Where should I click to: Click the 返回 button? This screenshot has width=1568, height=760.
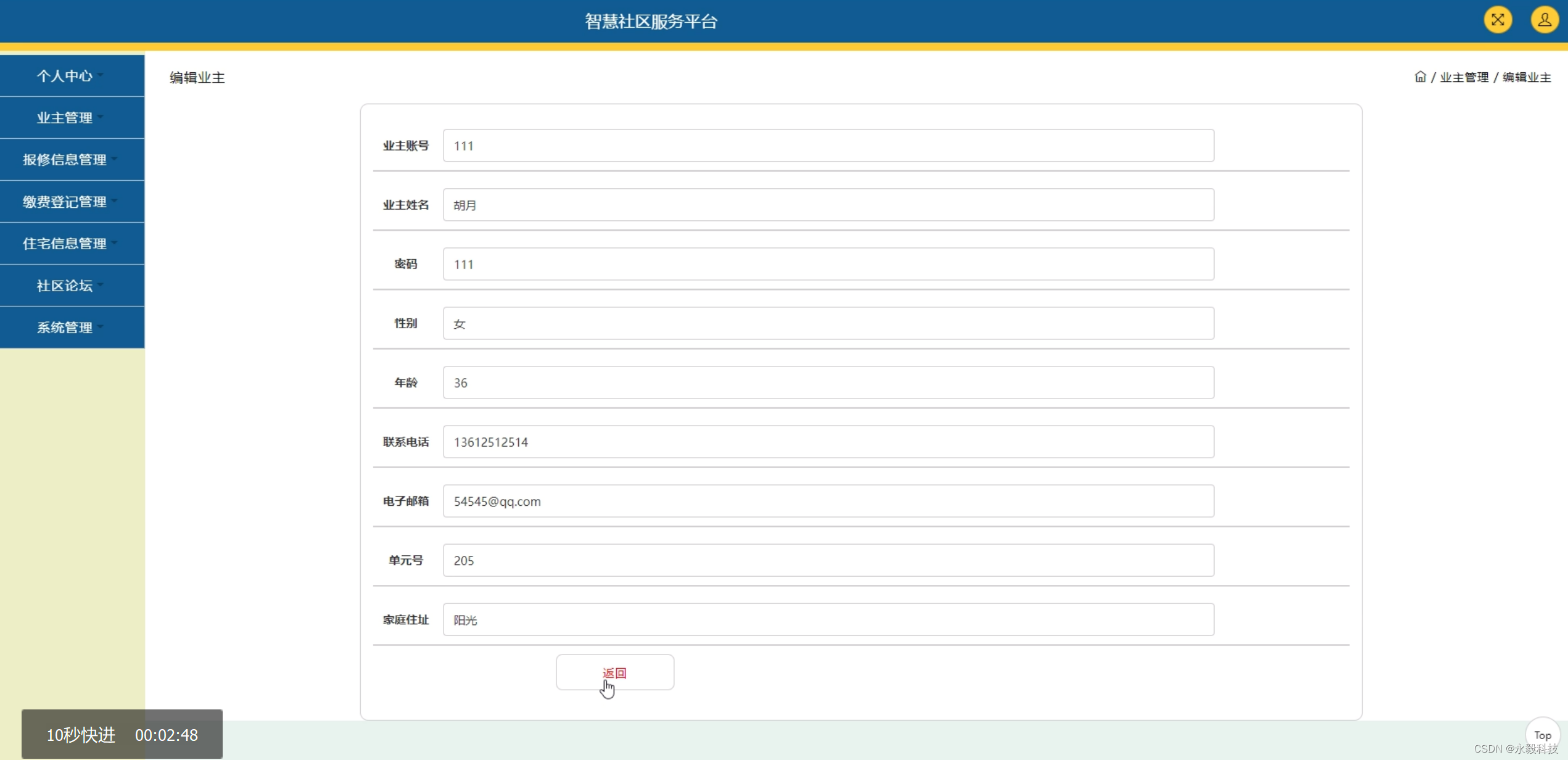tap(614, 672)
